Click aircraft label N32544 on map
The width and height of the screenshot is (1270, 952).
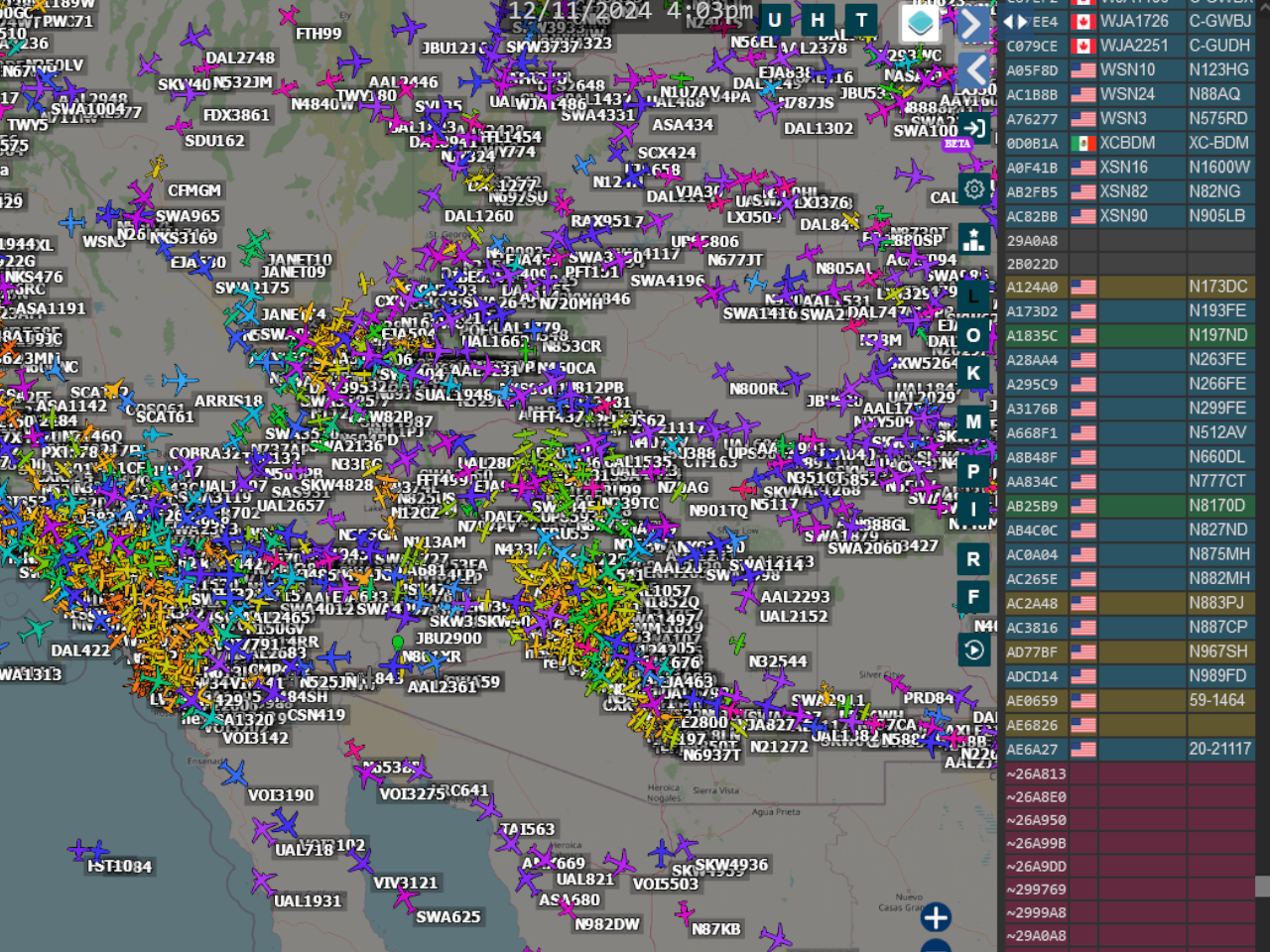778,661
